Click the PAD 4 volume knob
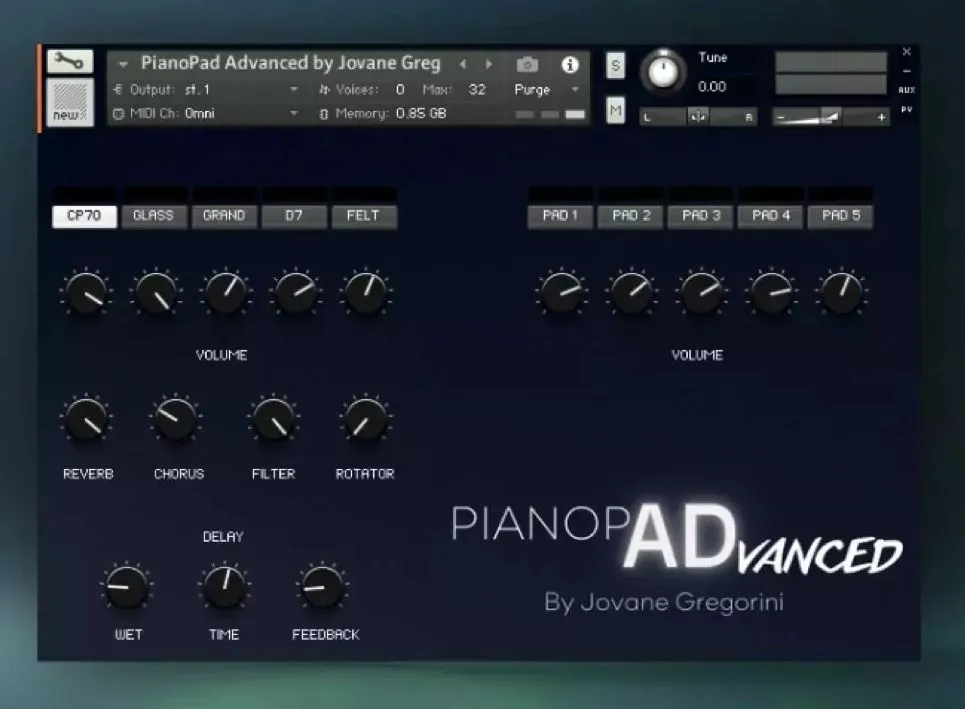The image size is (965, 709). point(772,293)
